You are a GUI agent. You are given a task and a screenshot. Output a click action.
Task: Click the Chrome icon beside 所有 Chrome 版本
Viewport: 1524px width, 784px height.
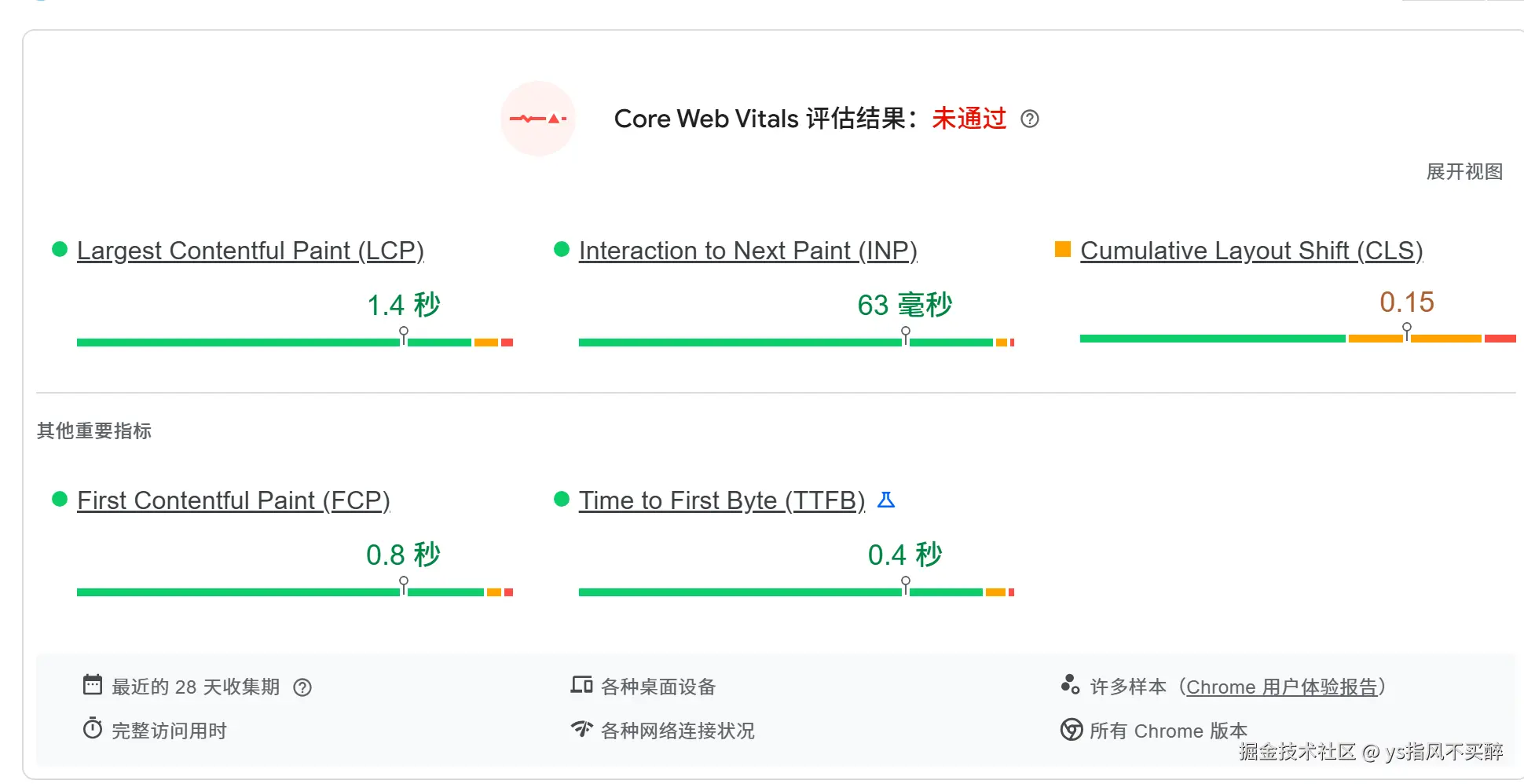pyautogui.click(x=1071, y=730)
